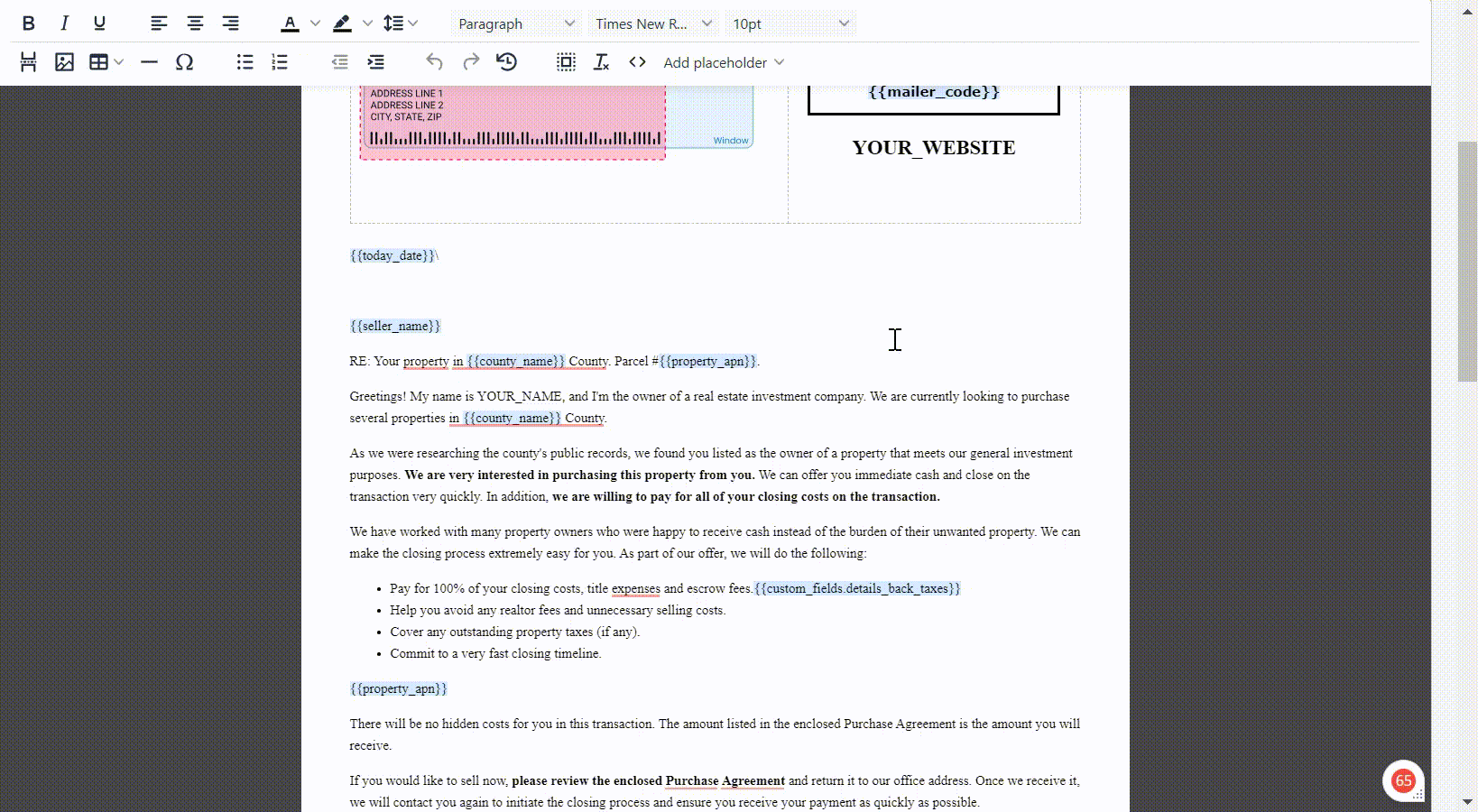Increase indent
Image resolution: width=1478 pixels, height=812 pixels.
pyautogui.click(x=375, y=62)
